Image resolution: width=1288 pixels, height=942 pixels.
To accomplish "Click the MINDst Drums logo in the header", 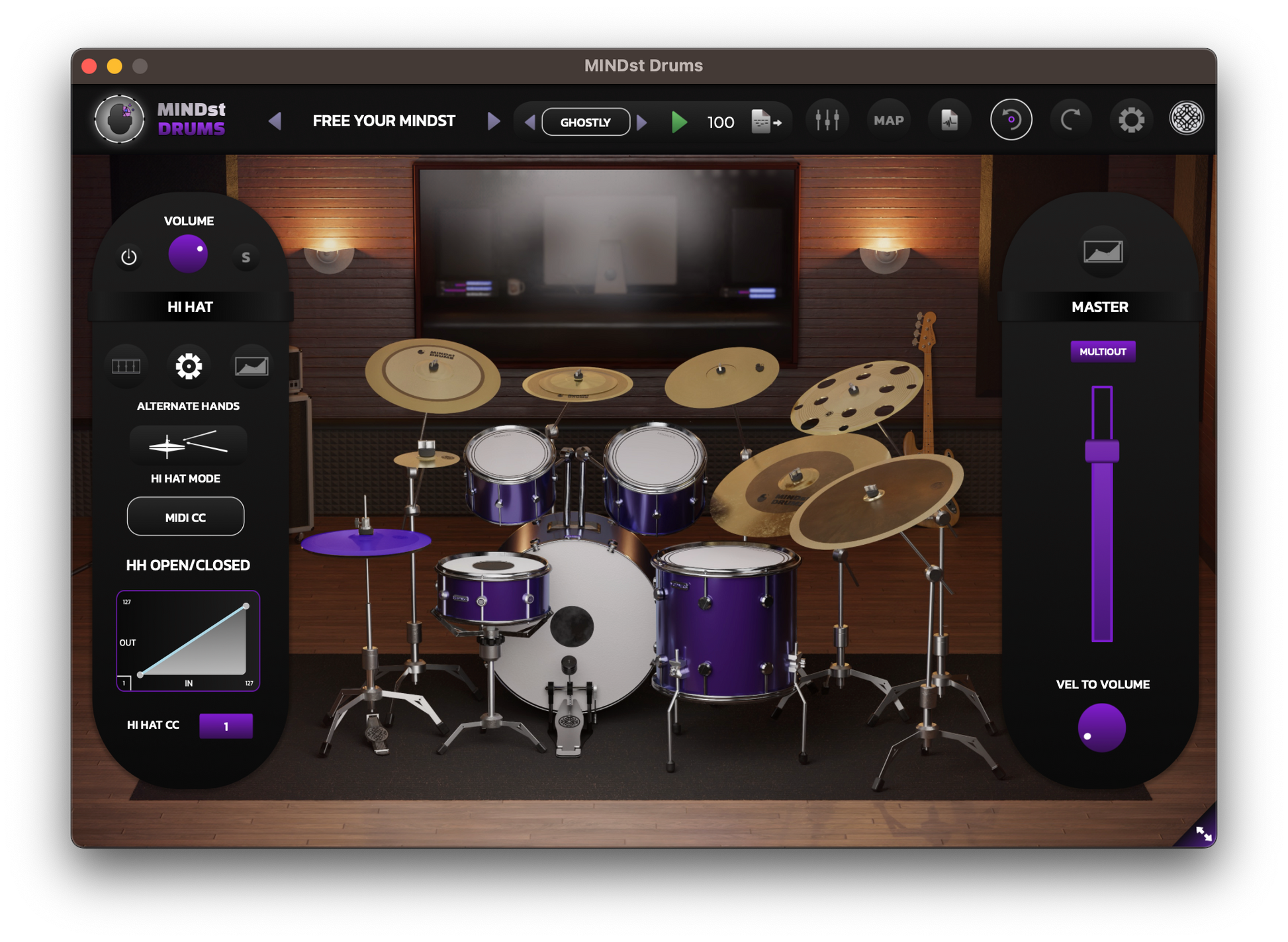I will [x=121, y=119].
